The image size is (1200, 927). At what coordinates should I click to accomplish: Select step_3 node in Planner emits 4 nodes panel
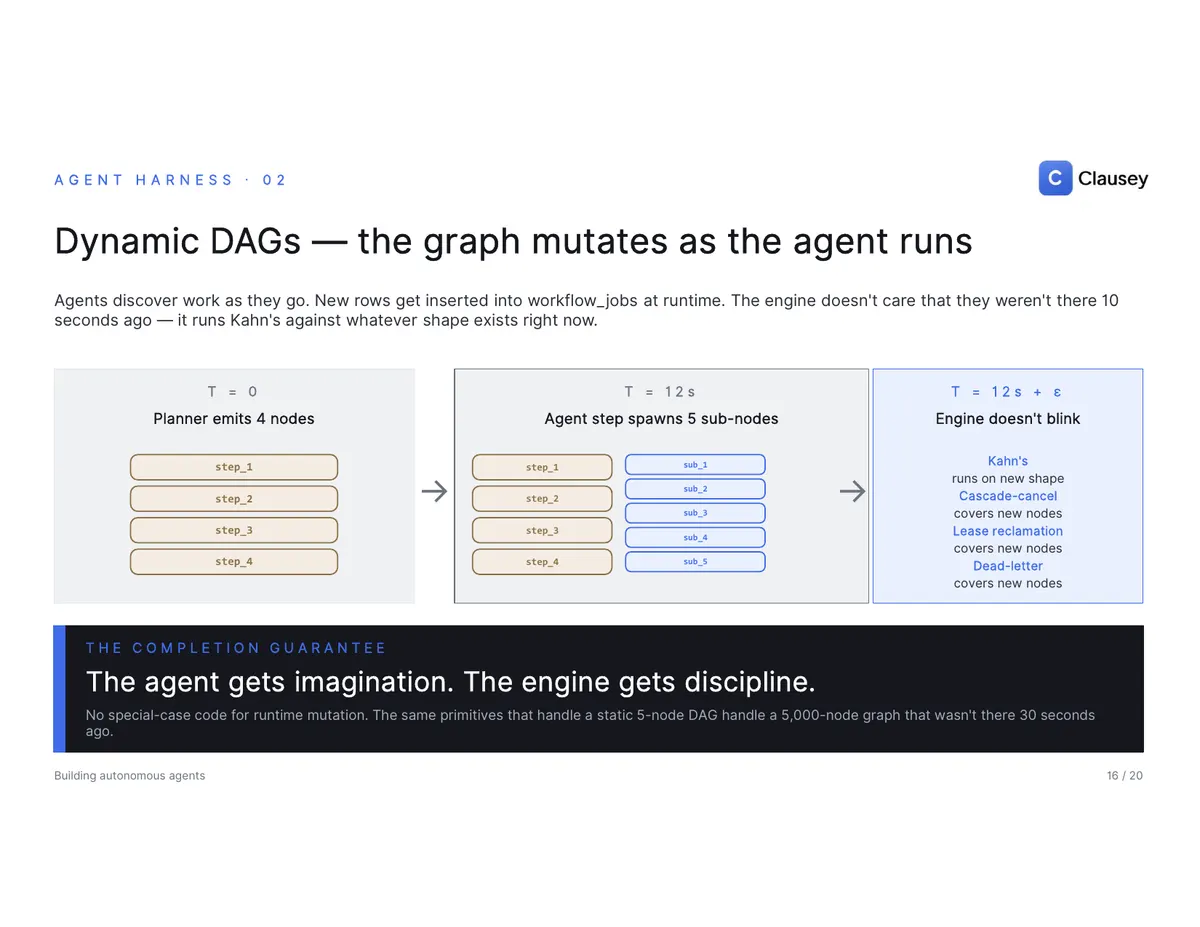(234, 530)
